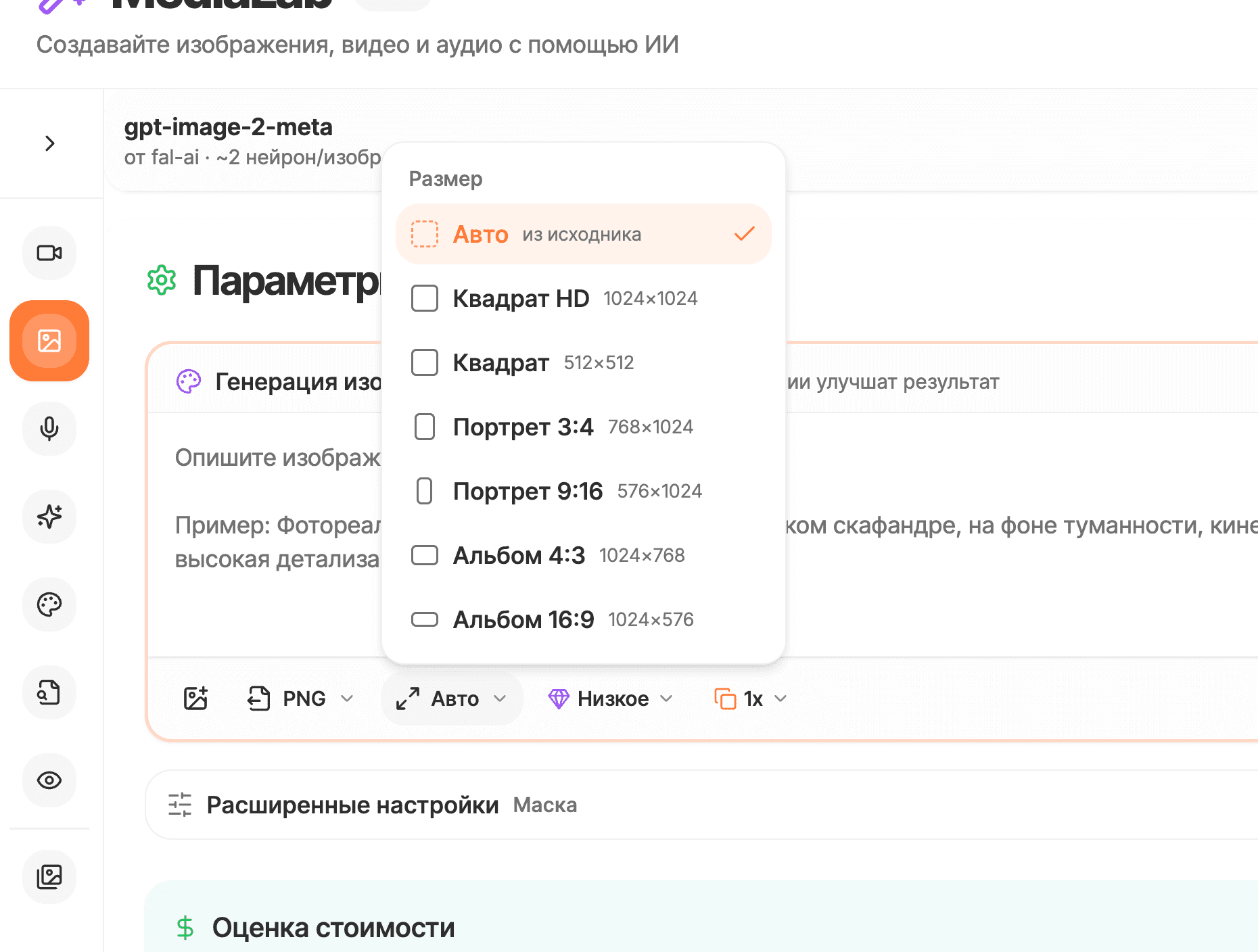Select Портрет 3:4 768×1024 size

pyautogui.click(x=584, y=427)
